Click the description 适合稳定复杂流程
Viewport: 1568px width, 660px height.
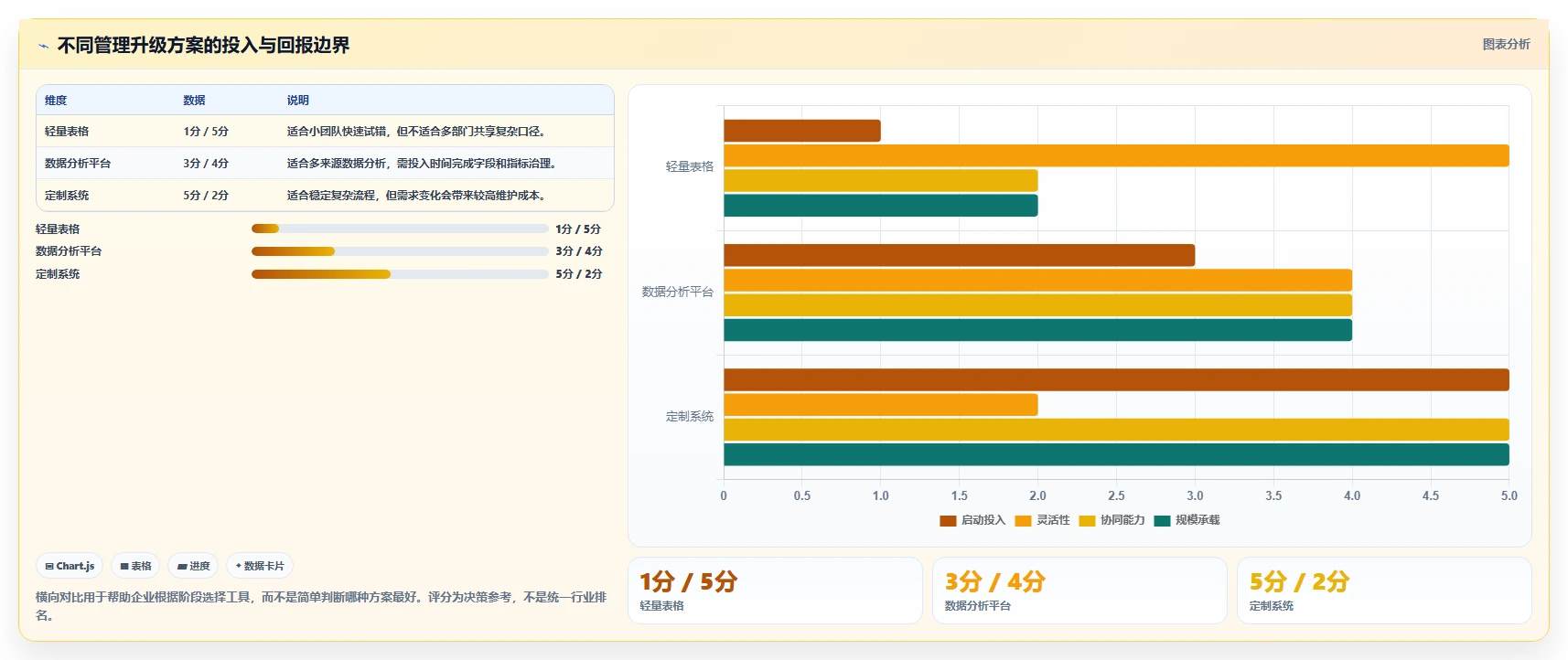416,196
